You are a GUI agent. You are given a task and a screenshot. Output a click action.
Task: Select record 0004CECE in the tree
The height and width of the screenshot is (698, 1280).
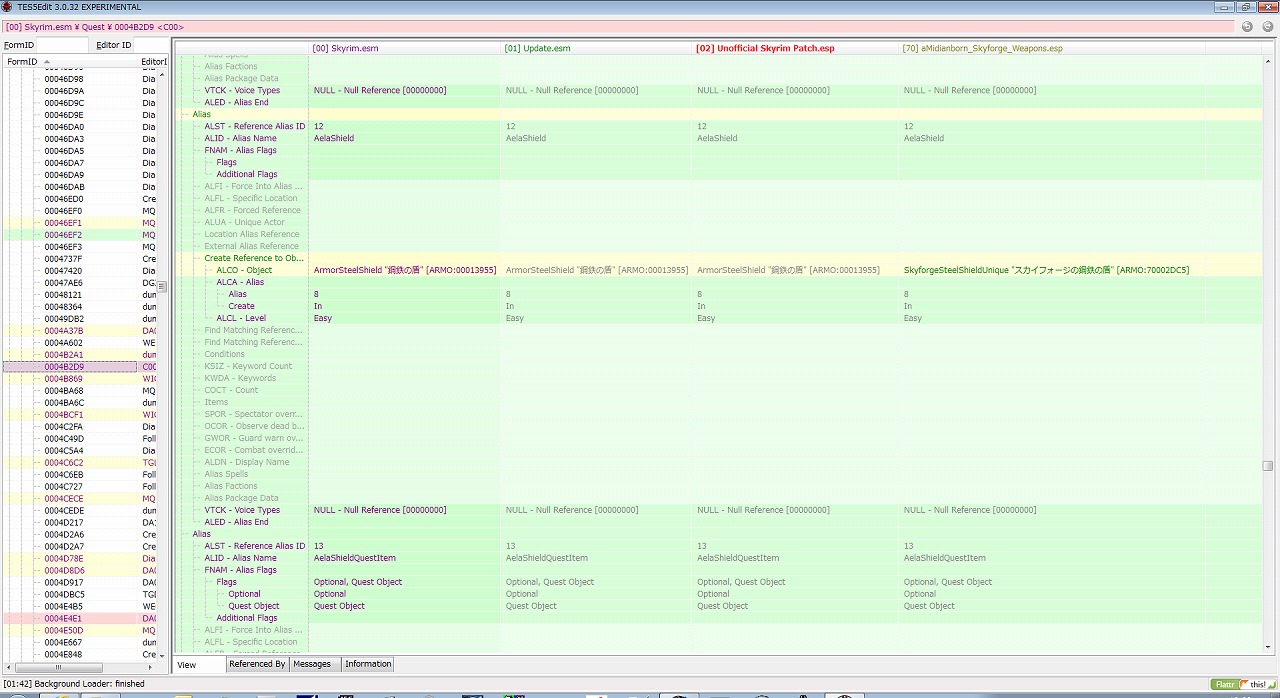tap(63, 499)
